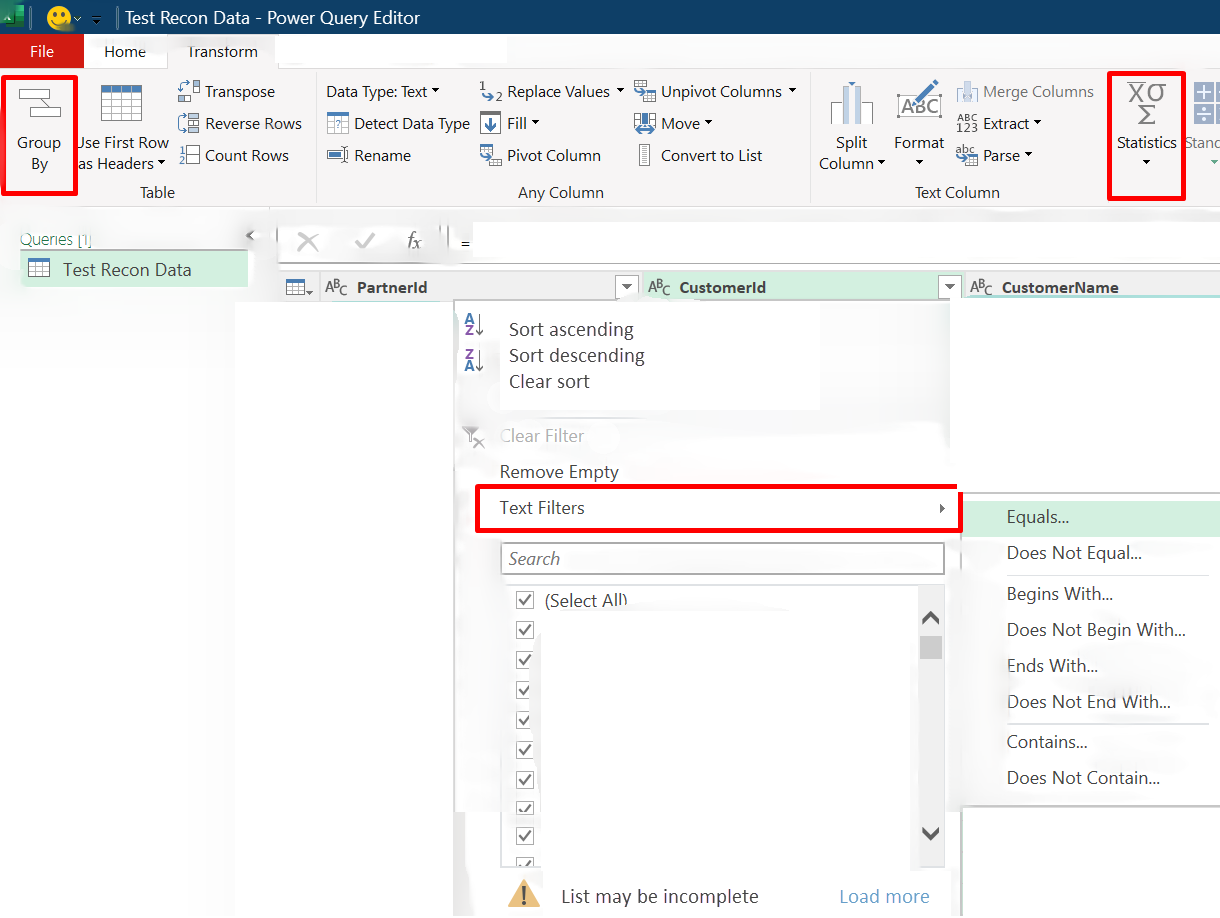Click the Excel icon in the title bar

pos(13,17)
